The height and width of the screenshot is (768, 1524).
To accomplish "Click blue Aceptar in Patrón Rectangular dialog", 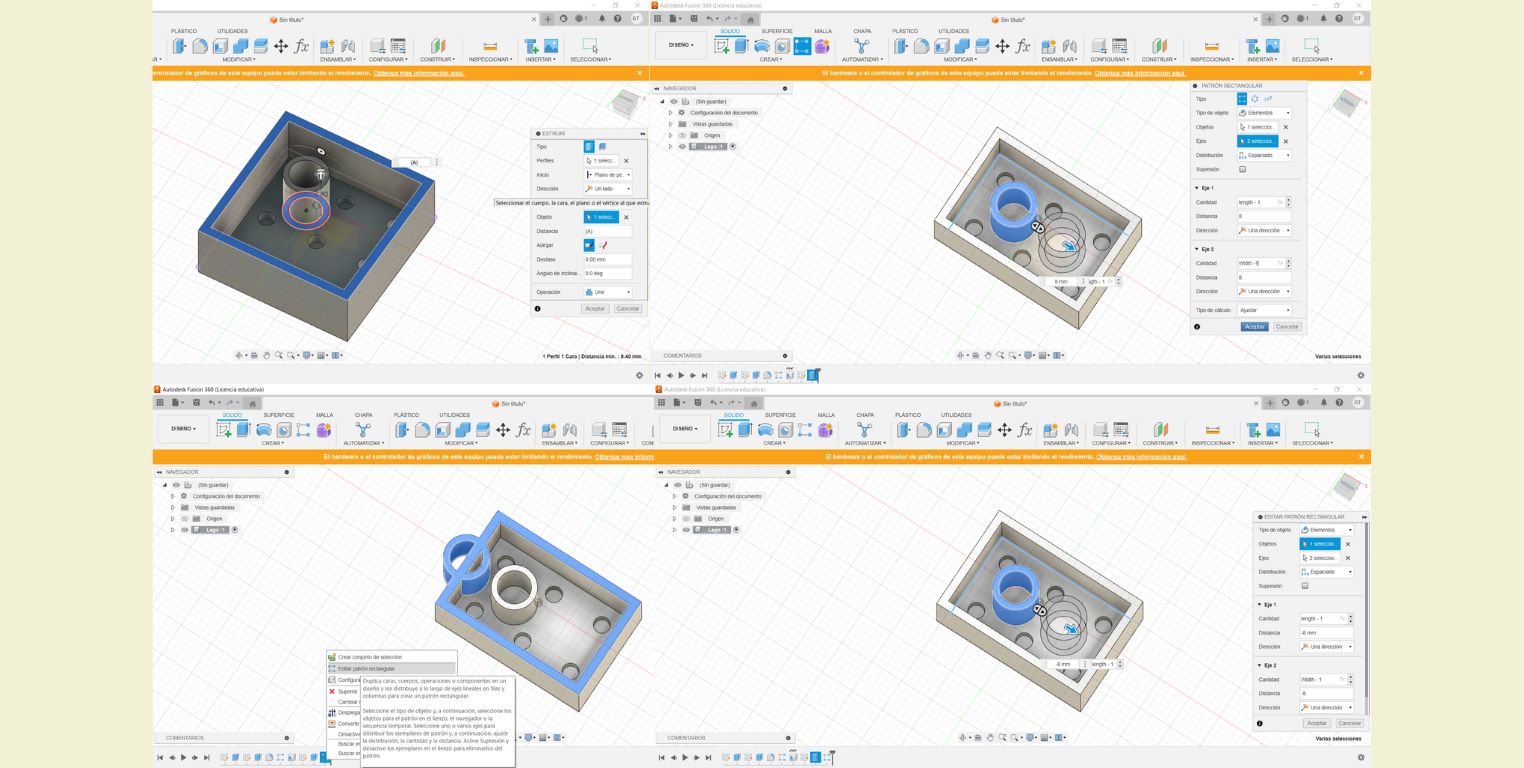I will pyautogui.click(x=1254, y=327).
